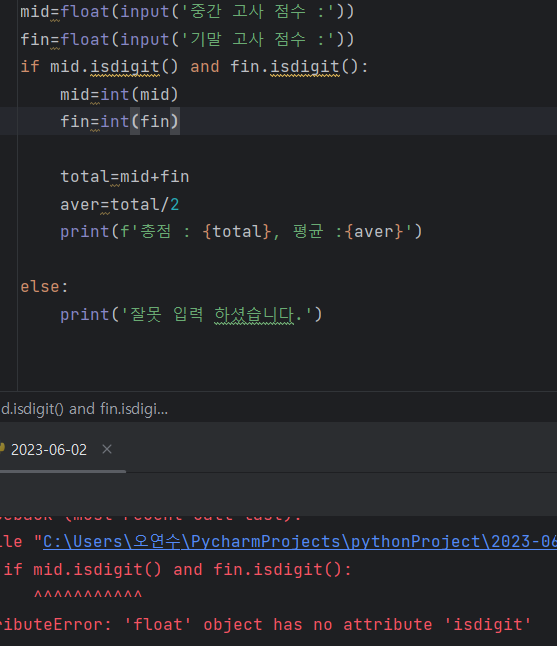Click the line mid=float(input(
Screen dimensions: 557x646
click(187, 12)
